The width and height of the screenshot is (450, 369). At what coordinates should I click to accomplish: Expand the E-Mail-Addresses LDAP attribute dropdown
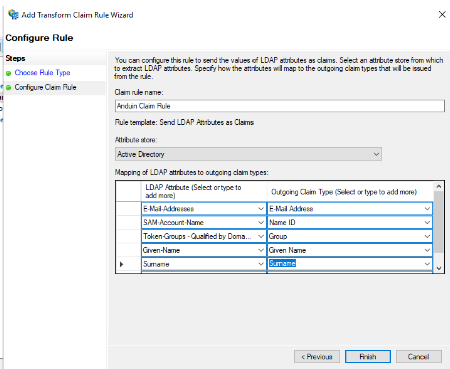tap(261, 209)
